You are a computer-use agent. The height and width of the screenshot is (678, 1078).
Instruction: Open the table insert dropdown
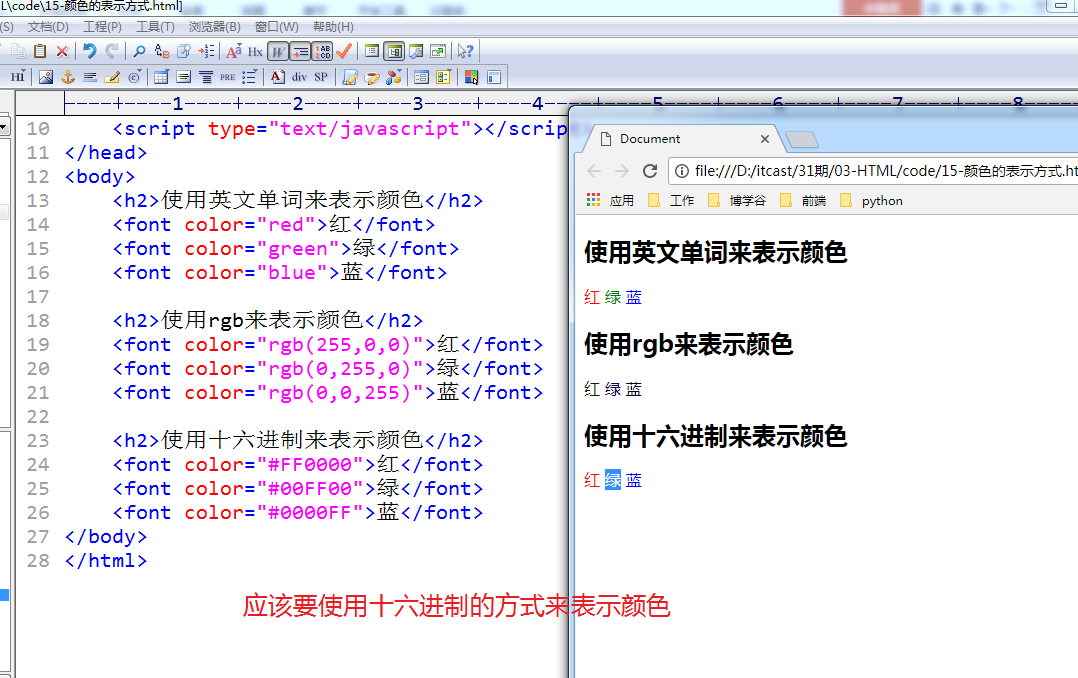point(162,77)
